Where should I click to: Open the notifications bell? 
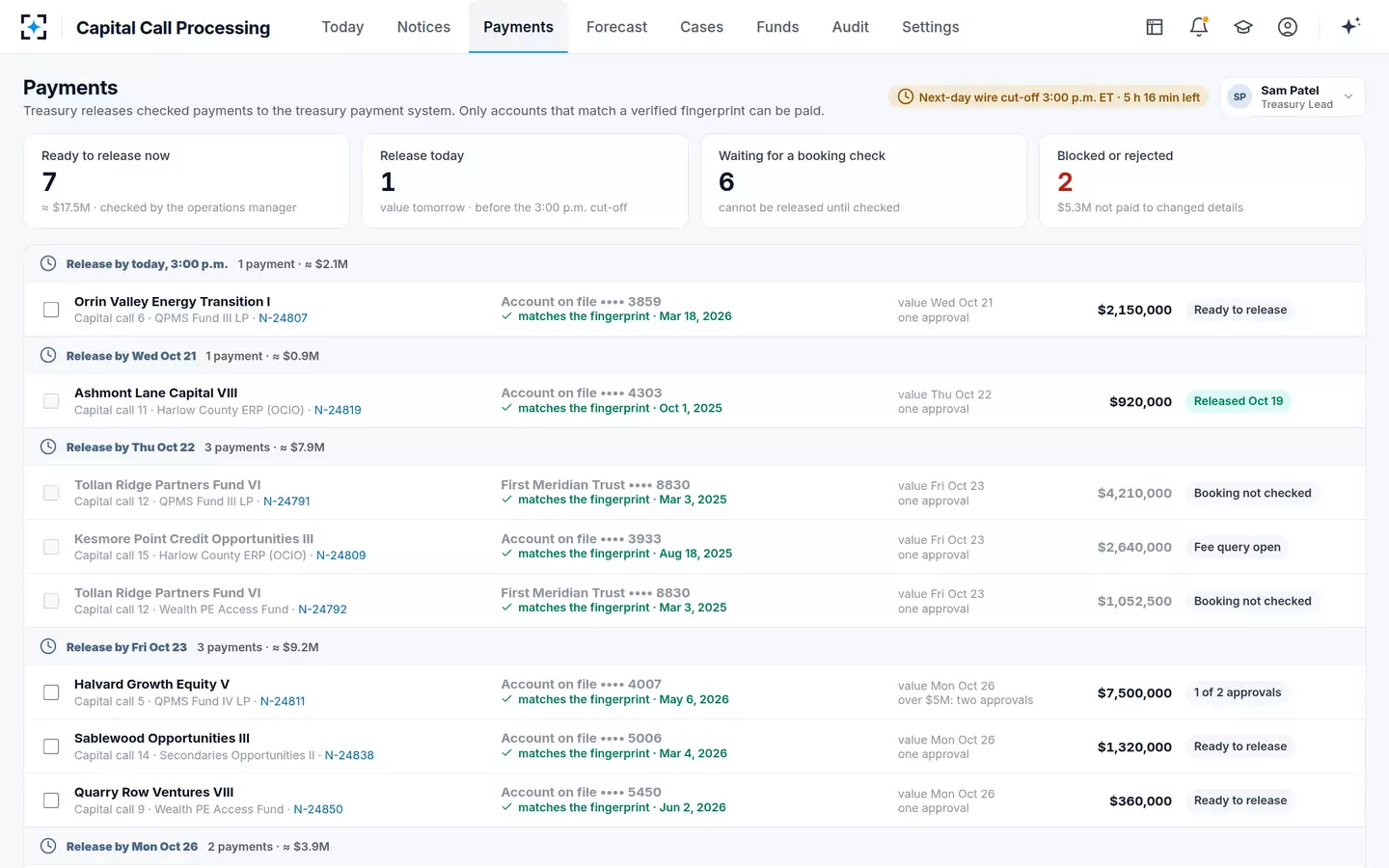(1199, 27)
